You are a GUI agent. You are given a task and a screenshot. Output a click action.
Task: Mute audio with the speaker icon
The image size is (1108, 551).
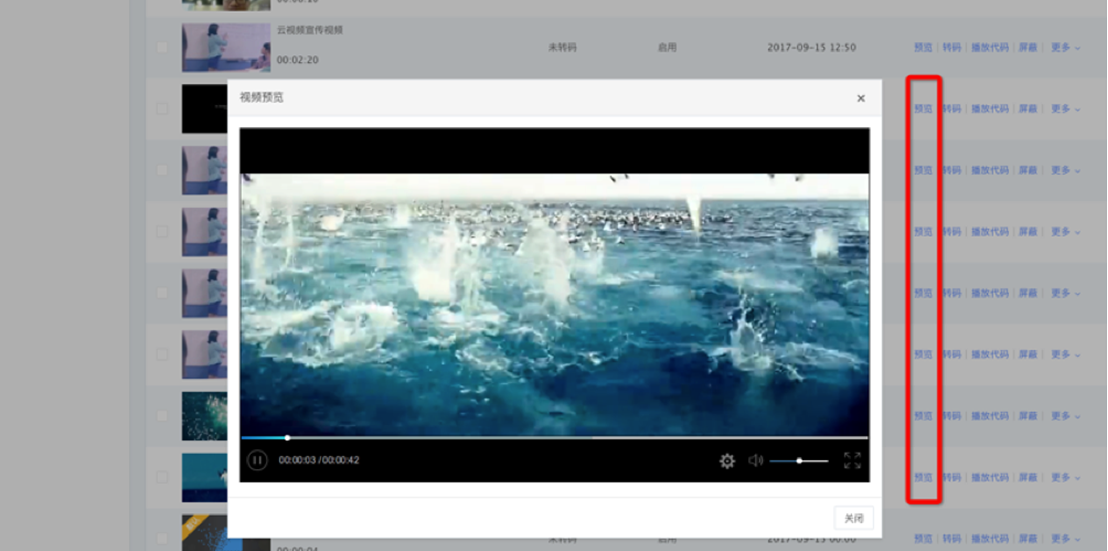coord(755,461)
